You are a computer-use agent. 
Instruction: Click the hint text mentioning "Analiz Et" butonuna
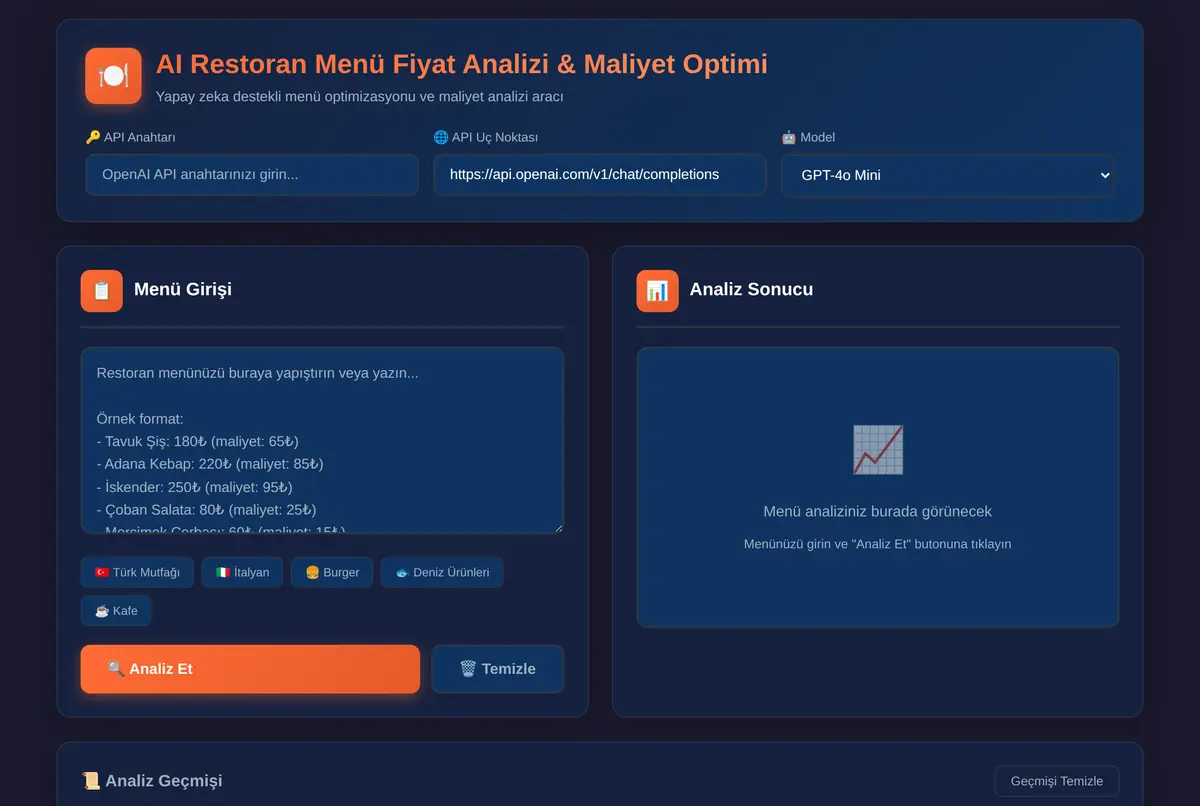pyautogui.click(x=878, y=545)
